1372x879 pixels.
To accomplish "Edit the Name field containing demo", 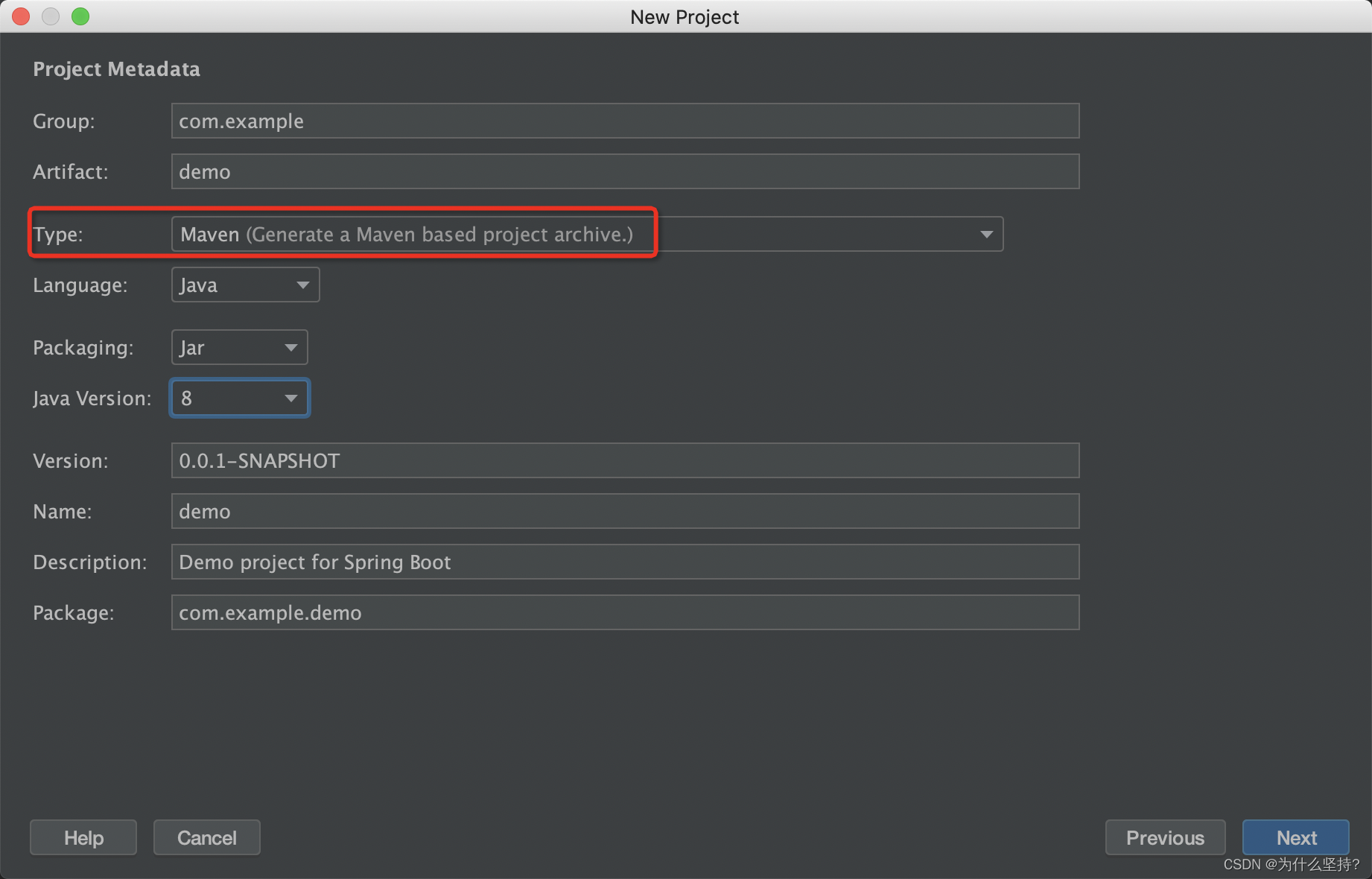I will coord(625,511).
